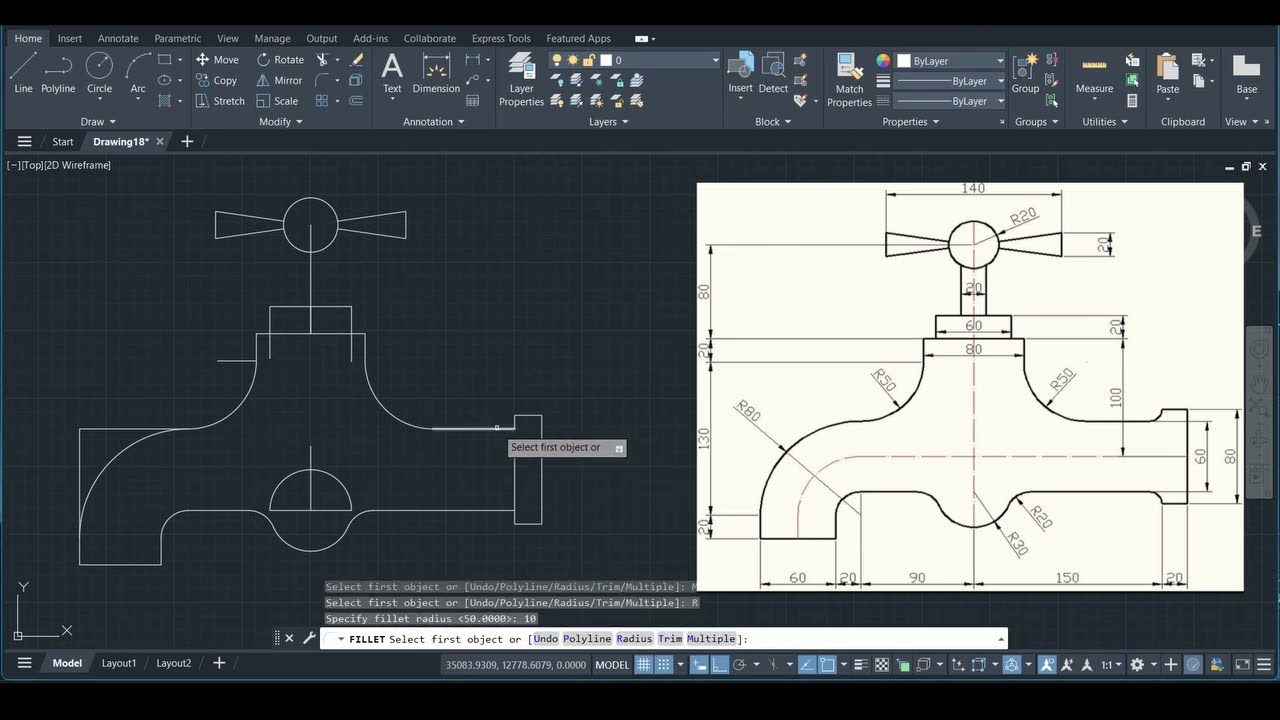1280x720 pixels.
Task: Switch to the Annotate ribbon tab
Action: (118, 38)
